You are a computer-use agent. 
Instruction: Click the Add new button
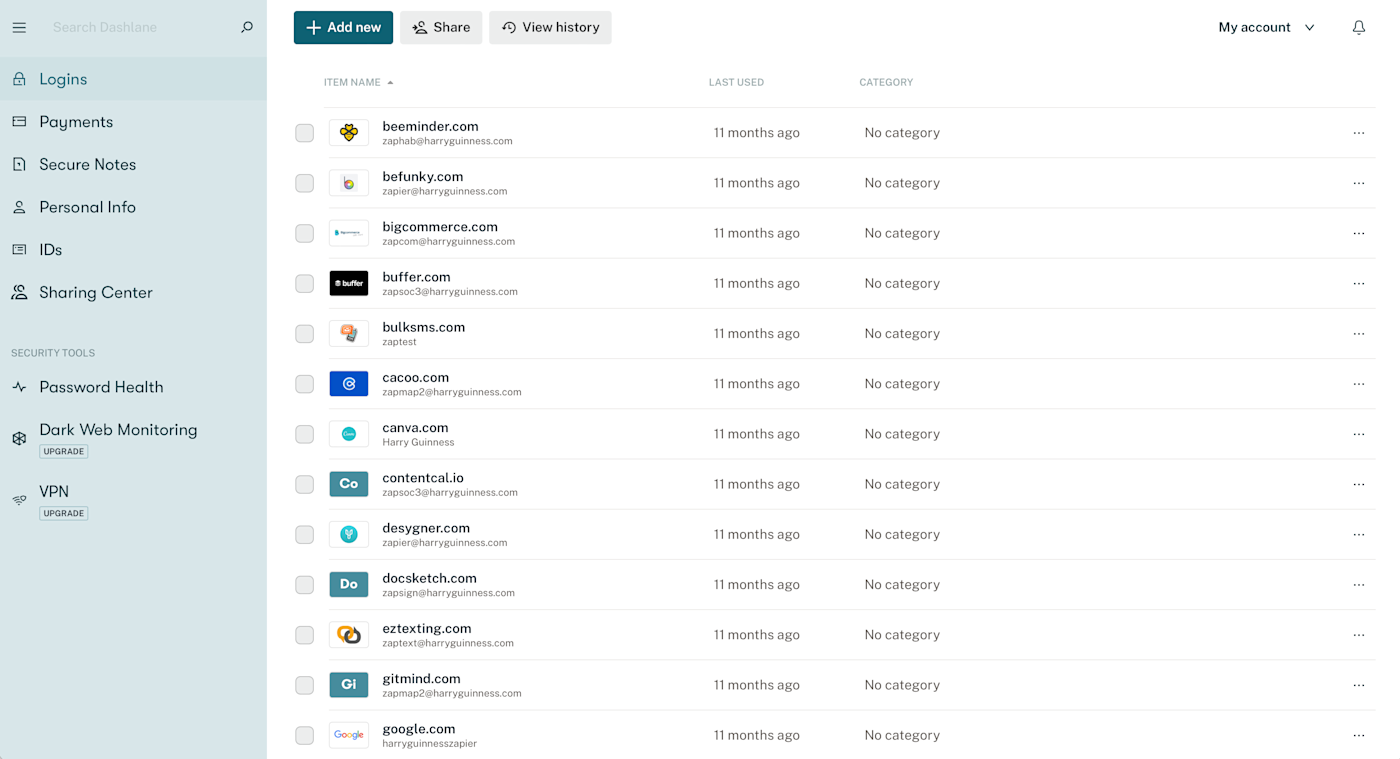point(343,27)
